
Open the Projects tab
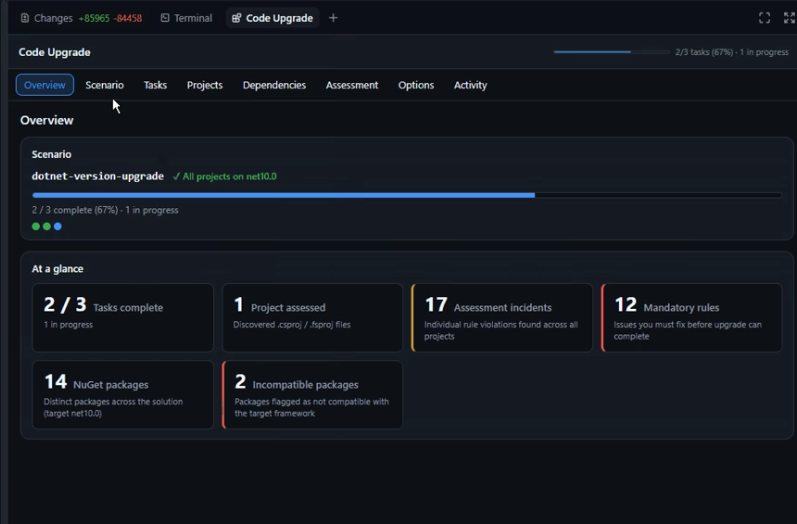coord(204,85)
